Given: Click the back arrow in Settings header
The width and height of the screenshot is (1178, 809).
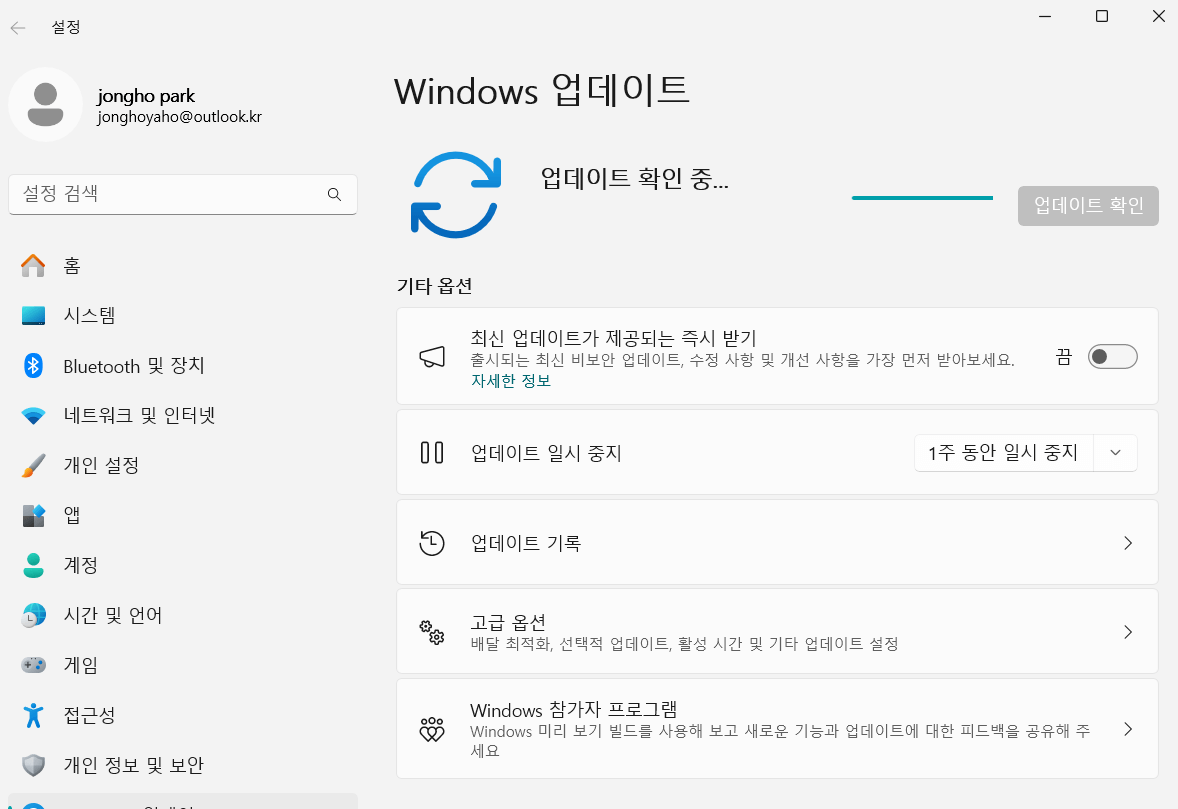Looking at the screenshot, I should [x=18, y=28].
